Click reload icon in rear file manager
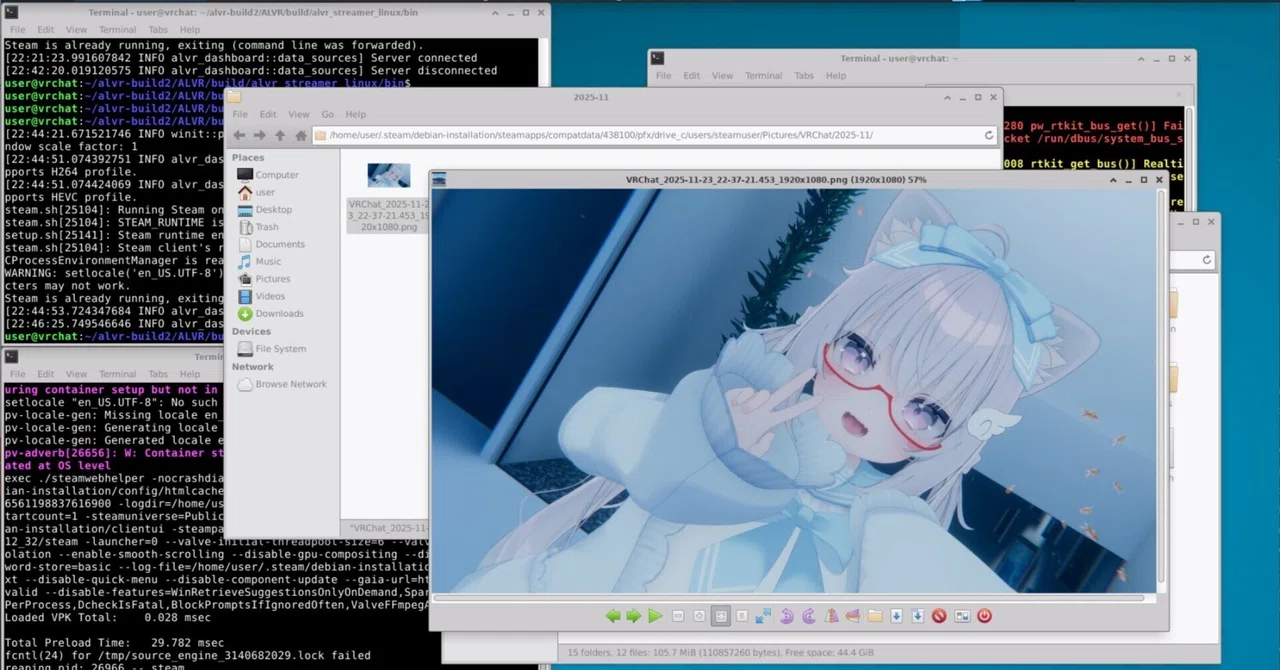 [1207, 260]
